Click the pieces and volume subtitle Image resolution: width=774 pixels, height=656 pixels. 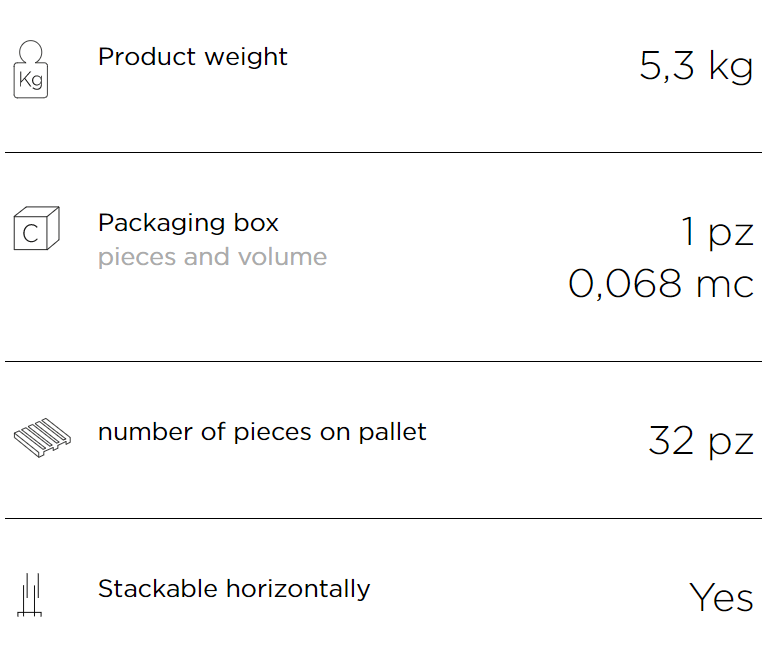pos(212,257)
